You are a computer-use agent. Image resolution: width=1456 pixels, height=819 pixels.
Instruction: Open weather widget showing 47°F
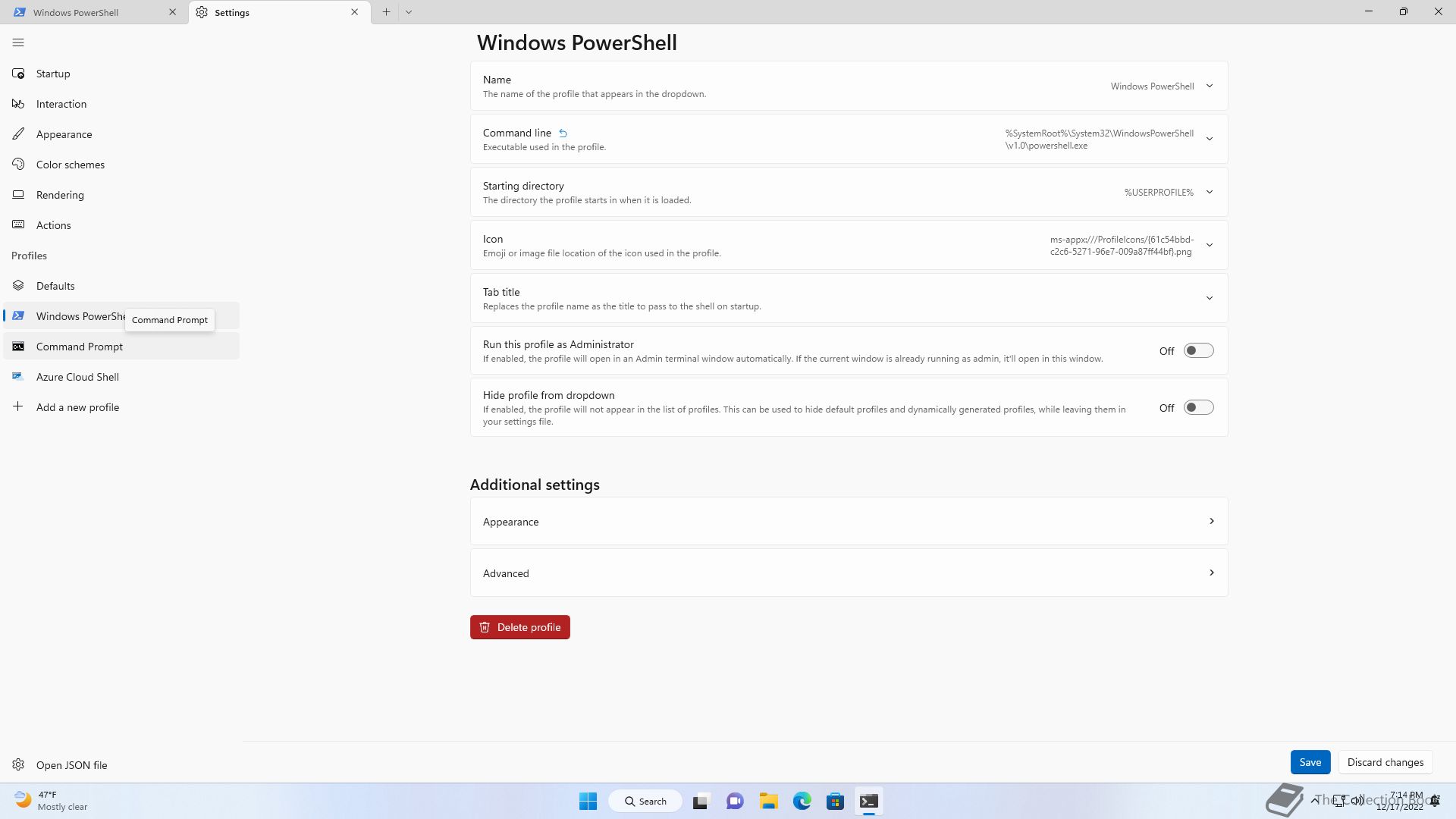click(x=52, y=801)
